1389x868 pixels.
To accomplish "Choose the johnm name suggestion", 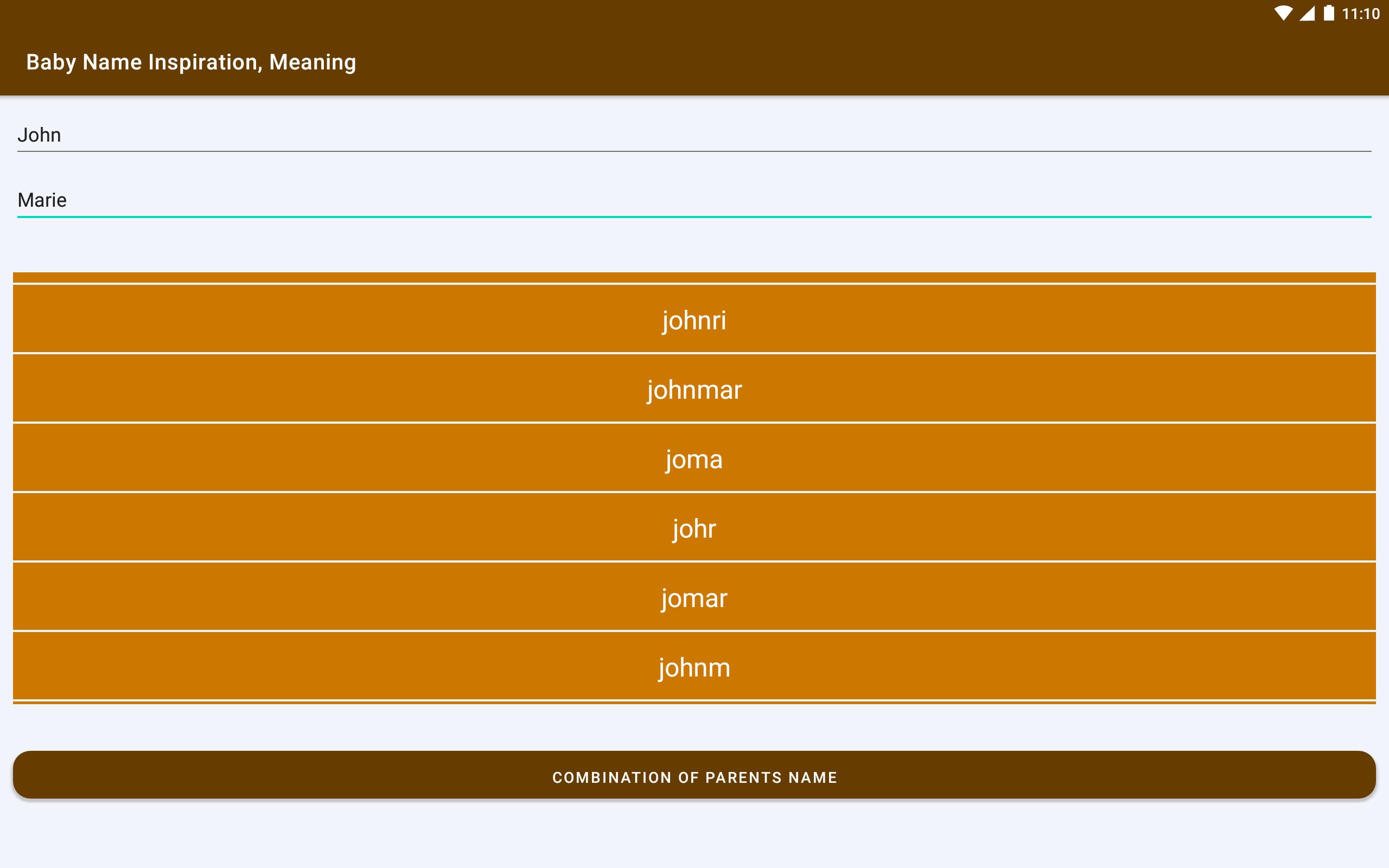I will tap(694, 666).
